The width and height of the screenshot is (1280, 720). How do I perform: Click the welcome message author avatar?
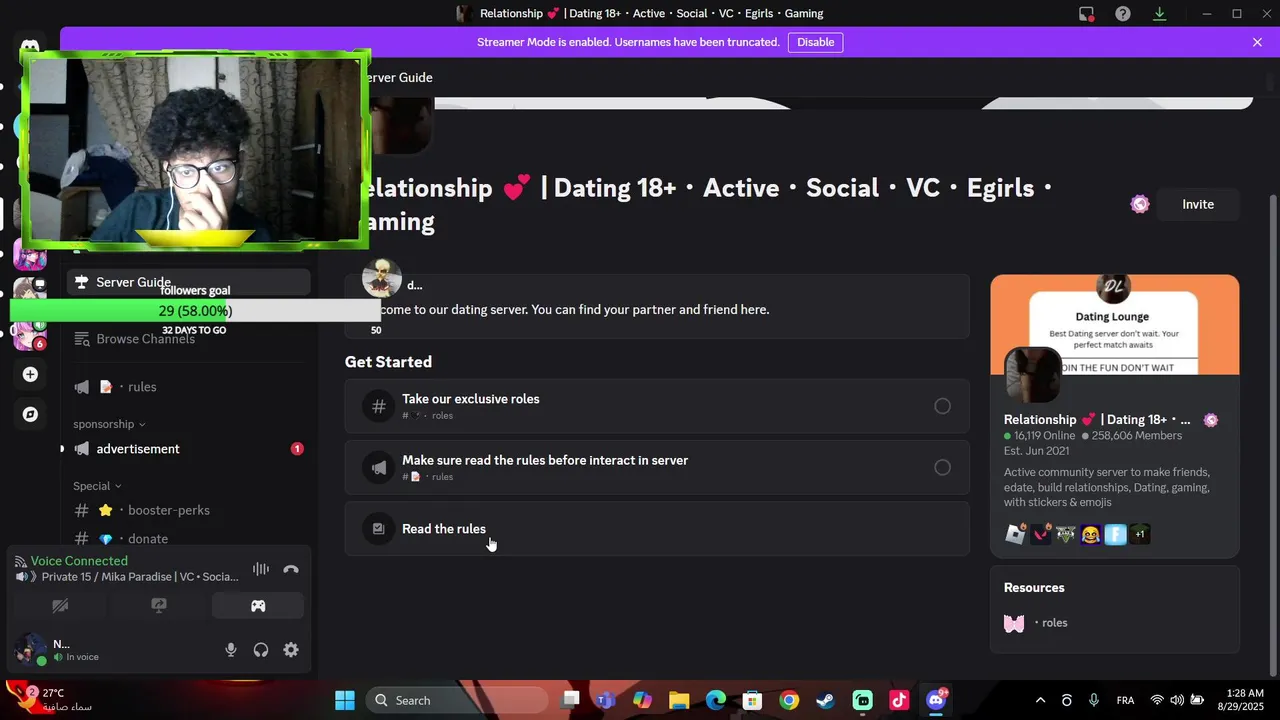[381, 279]
